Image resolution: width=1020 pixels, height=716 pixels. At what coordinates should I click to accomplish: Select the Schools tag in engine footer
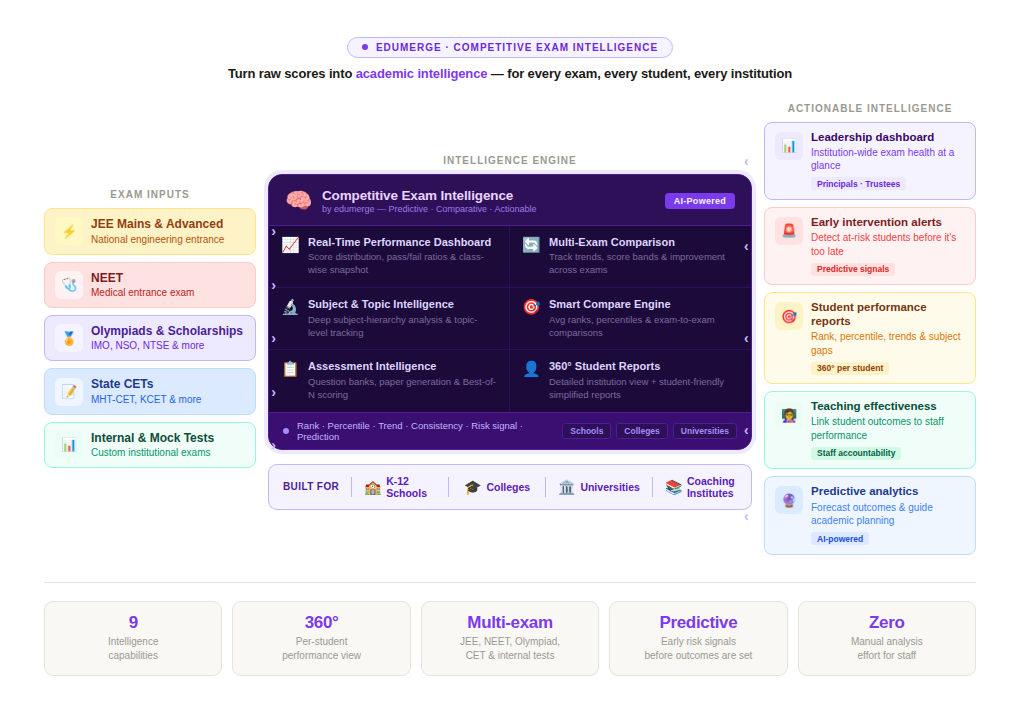coord(586,431)
